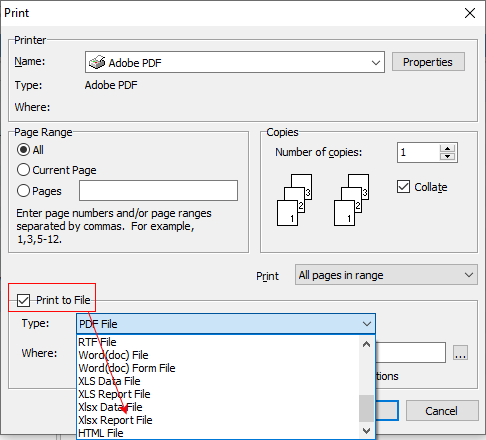Click the Properties button
This screenshot has height=440, width=486.
click(428, 62)
